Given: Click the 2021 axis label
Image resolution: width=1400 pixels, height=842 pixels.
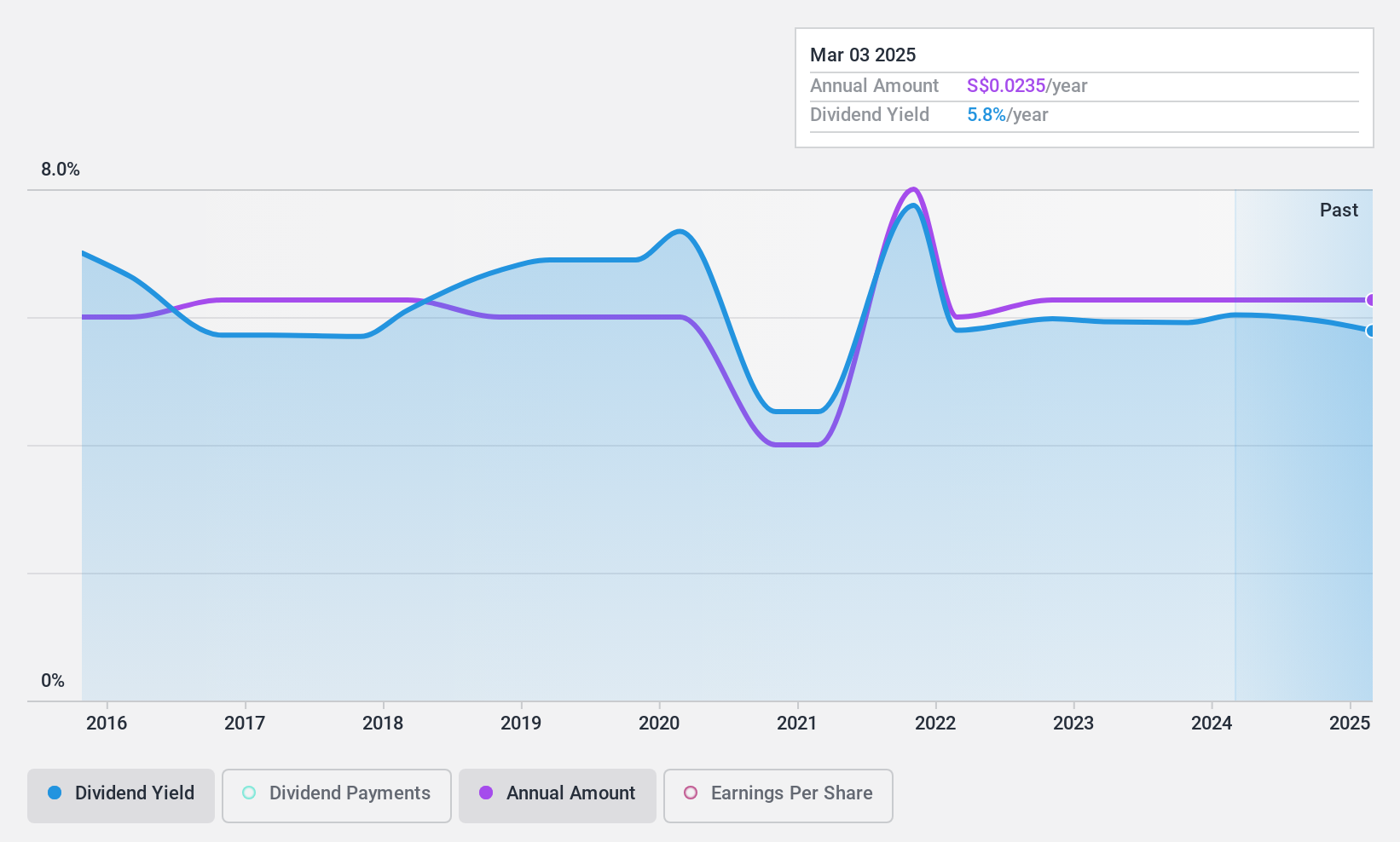Looking at the screenshot, I should point(797,724).
